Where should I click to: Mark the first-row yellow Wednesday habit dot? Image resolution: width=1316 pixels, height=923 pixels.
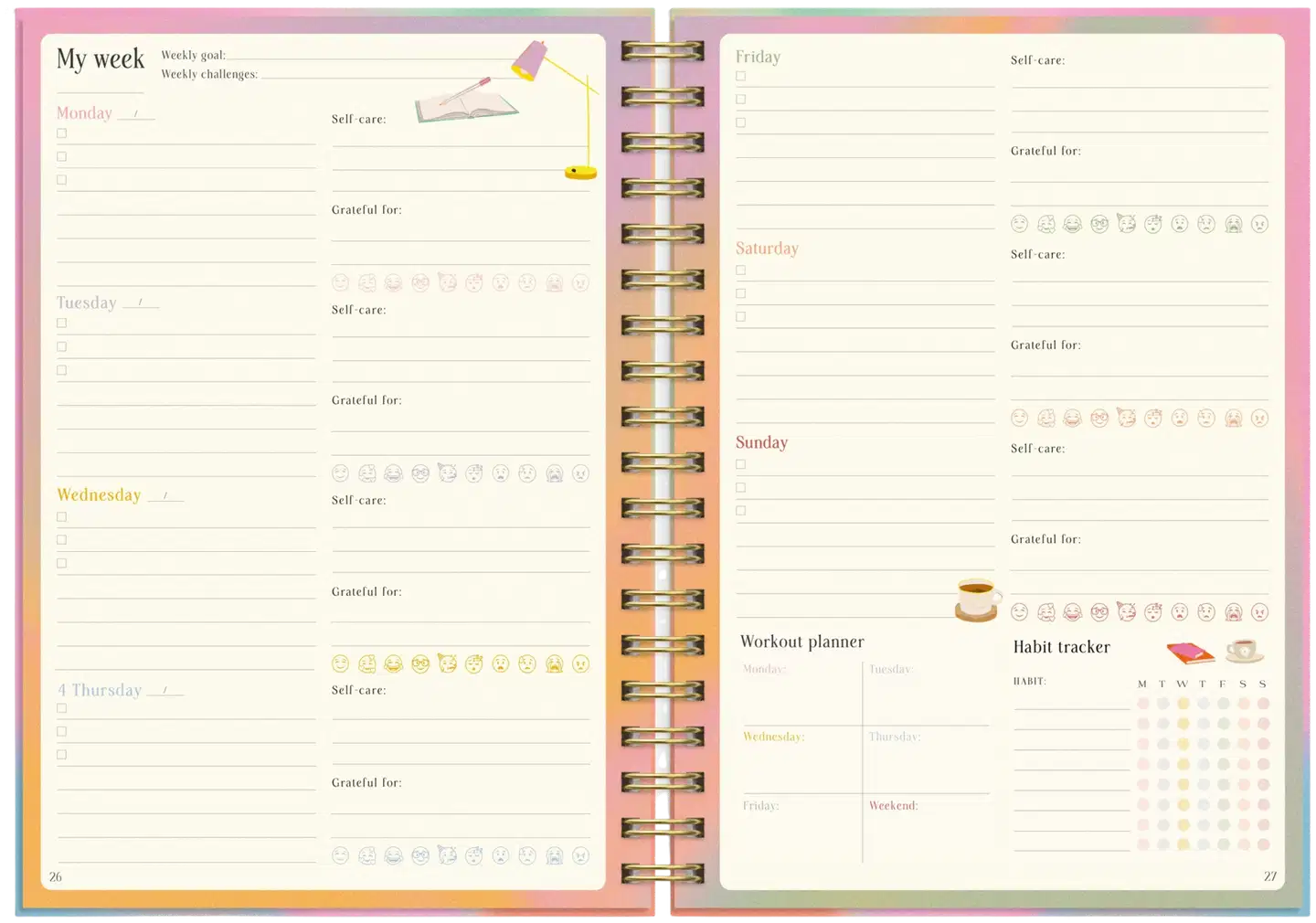(1183, 704)
